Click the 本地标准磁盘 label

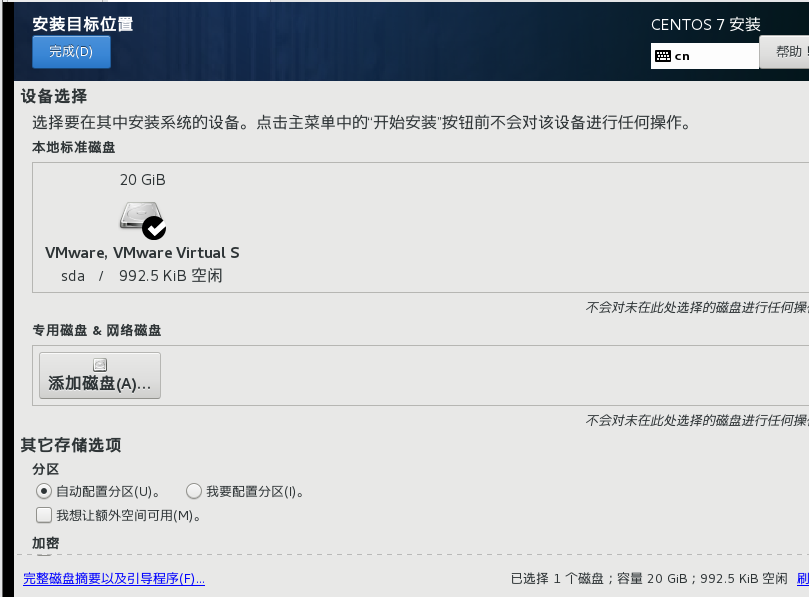(74, 148)
